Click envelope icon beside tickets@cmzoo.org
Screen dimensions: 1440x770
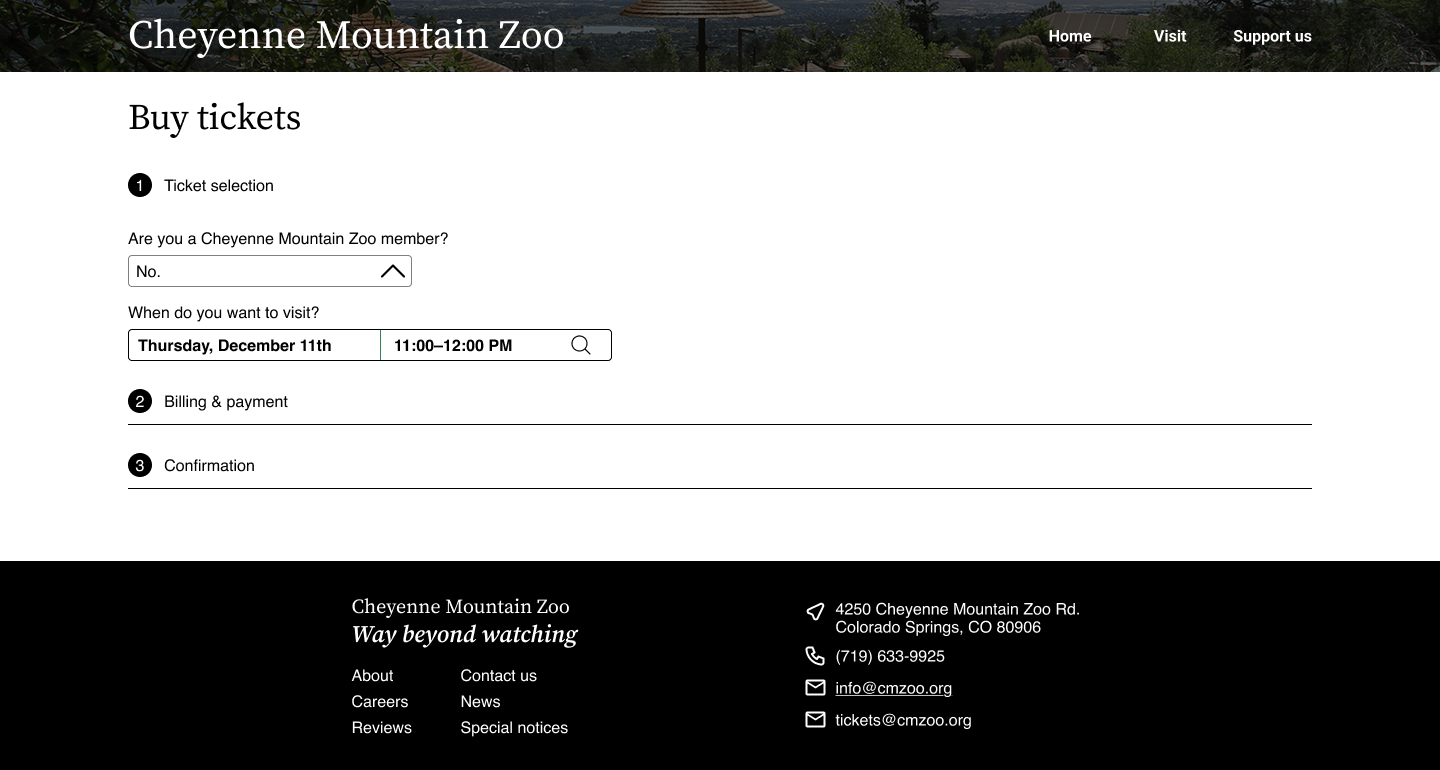(815, 720)
